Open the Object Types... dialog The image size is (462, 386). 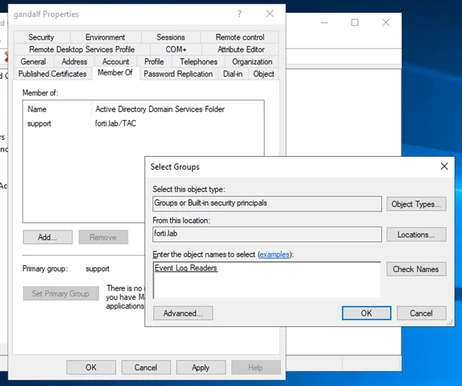pos(416,204)
